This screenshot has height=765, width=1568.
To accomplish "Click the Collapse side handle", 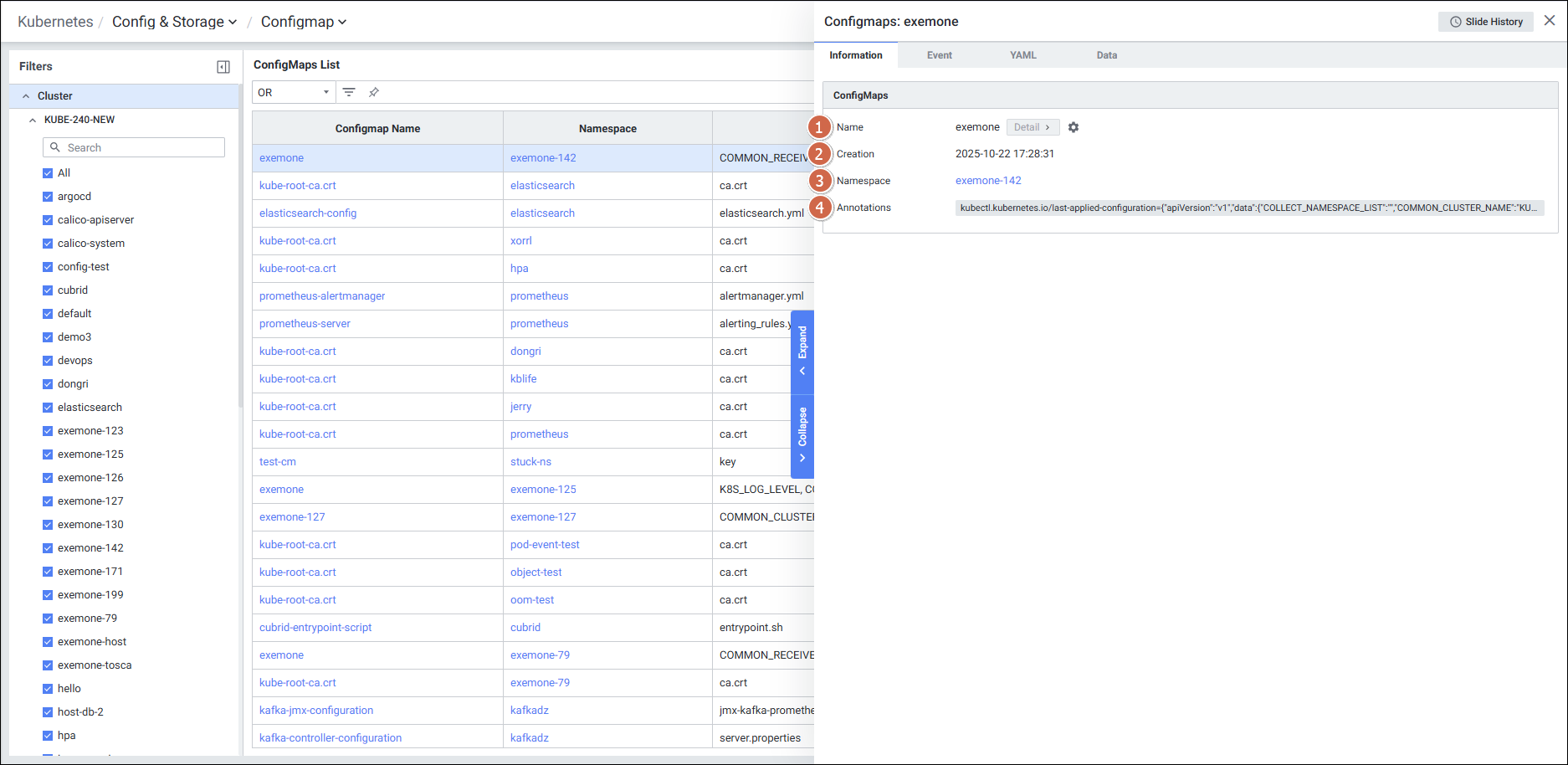I will point(802,434).
